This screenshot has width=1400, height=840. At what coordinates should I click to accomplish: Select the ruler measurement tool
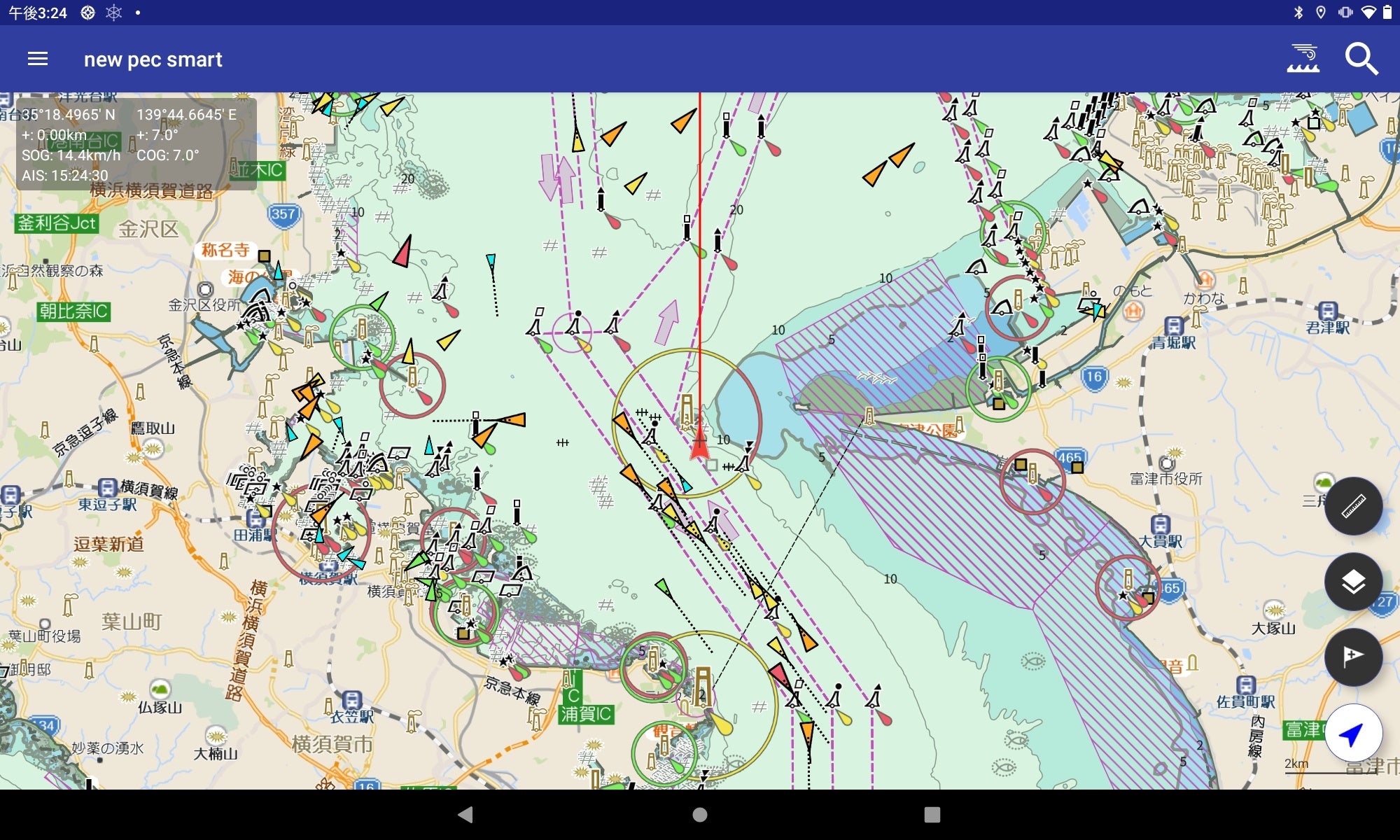[x=1352, y=506]
